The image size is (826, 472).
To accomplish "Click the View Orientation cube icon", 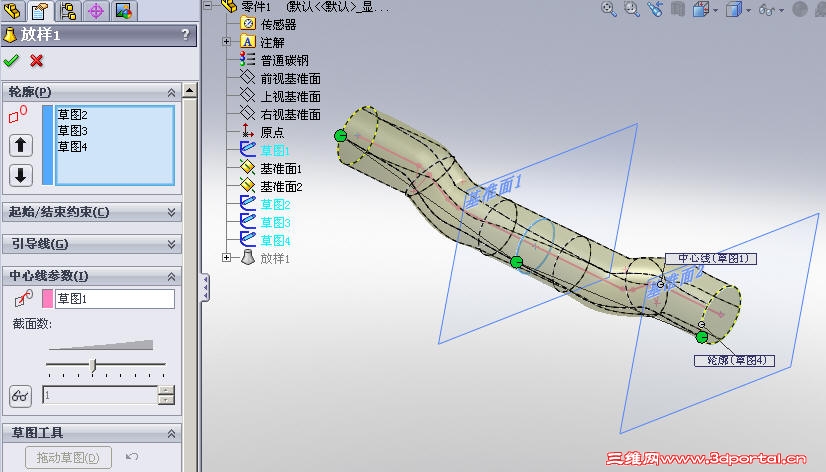I will pos(701,9).
